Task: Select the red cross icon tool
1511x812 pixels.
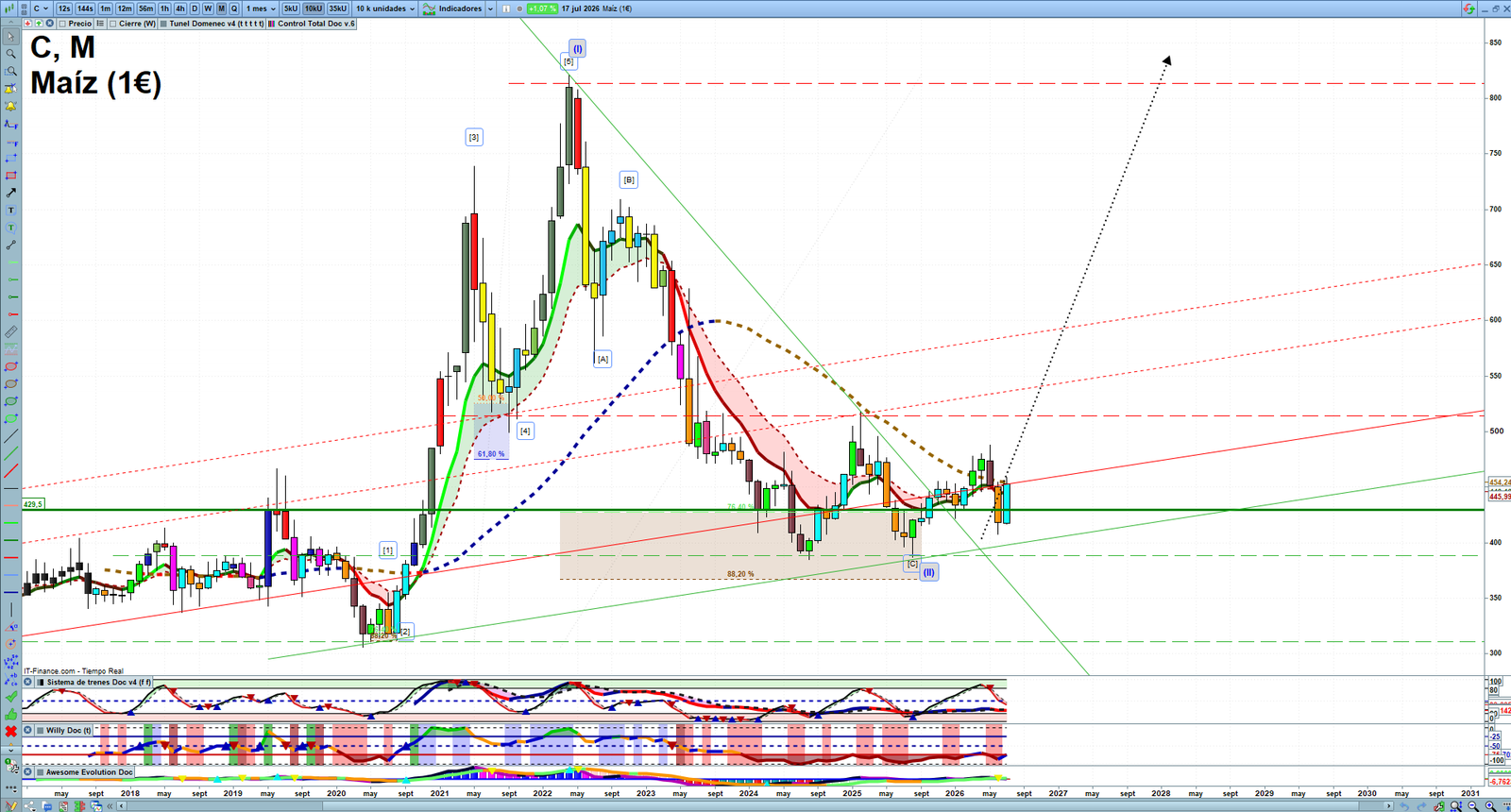Action: coord(11,732)
